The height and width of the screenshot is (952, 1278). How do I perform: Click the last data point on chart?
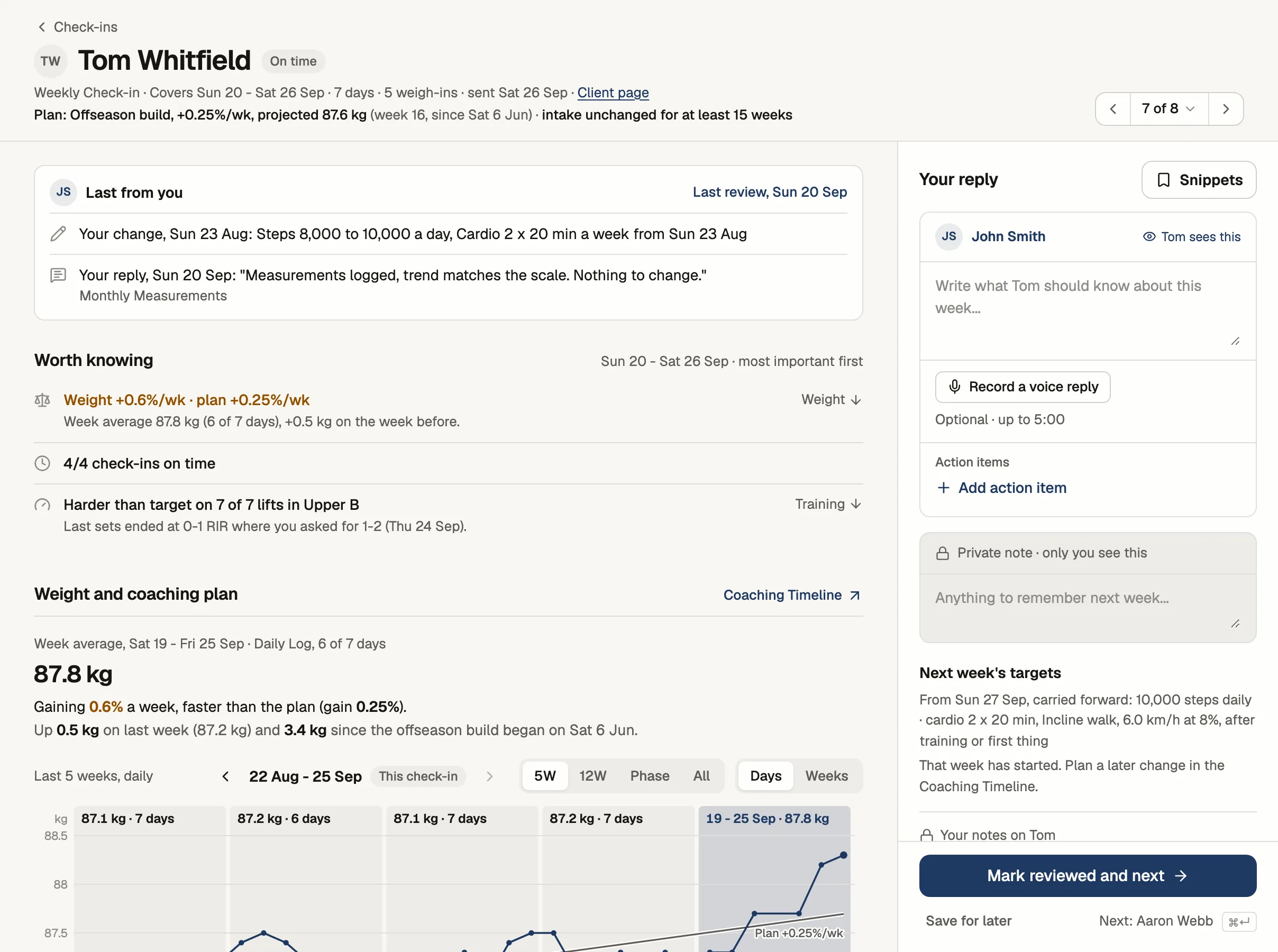point(843,855)
